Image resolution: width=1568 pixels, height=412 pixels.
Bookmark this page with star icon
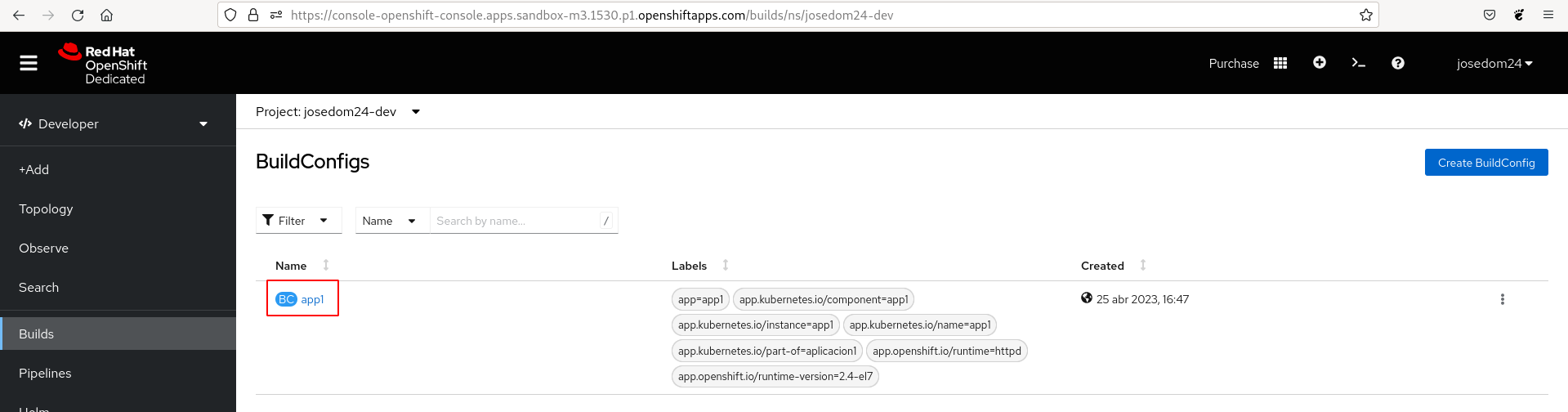(x=1365, y=15)
